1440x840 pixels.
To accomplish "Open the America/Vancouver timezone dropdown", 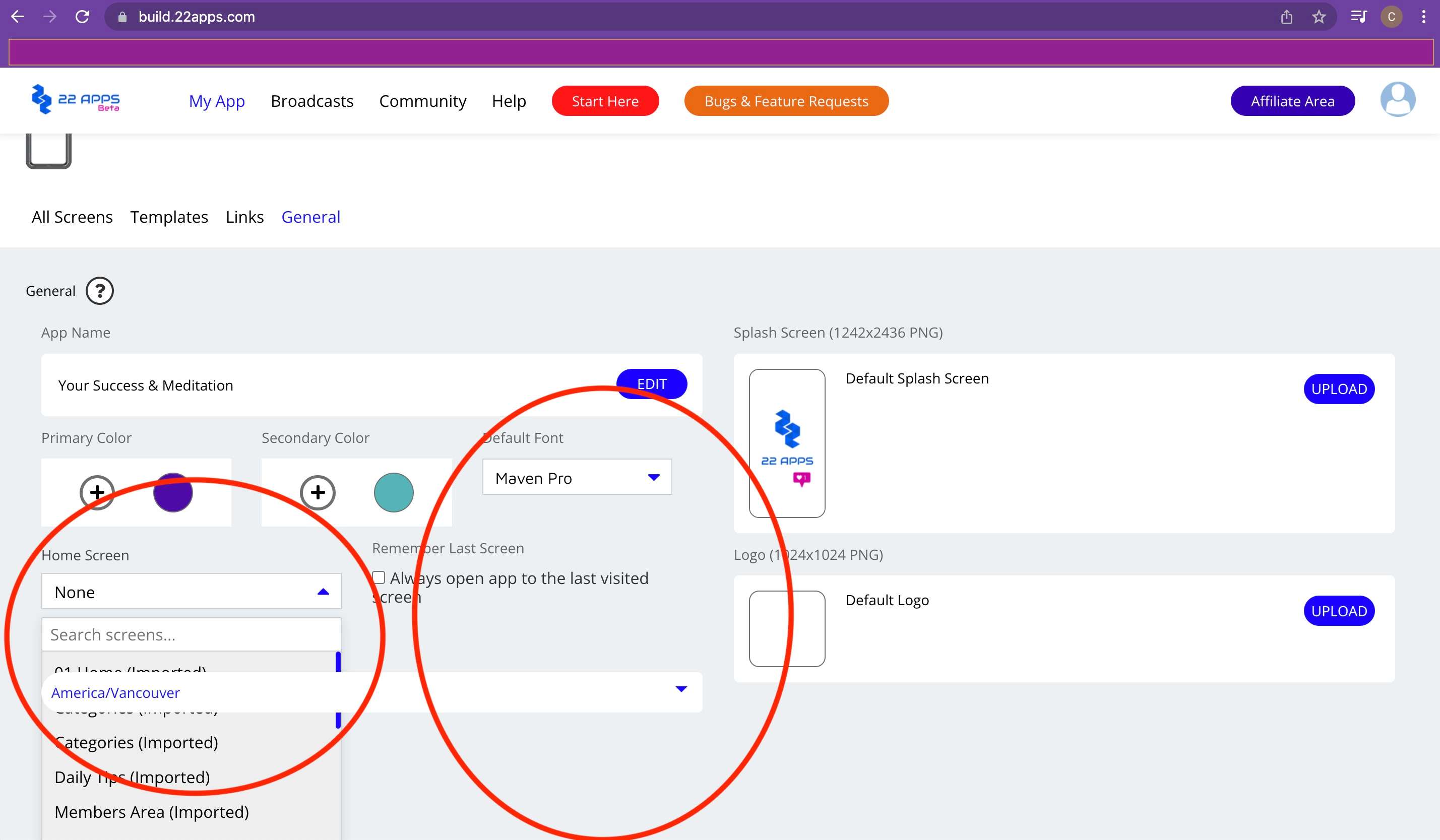I will coord(680,689).
